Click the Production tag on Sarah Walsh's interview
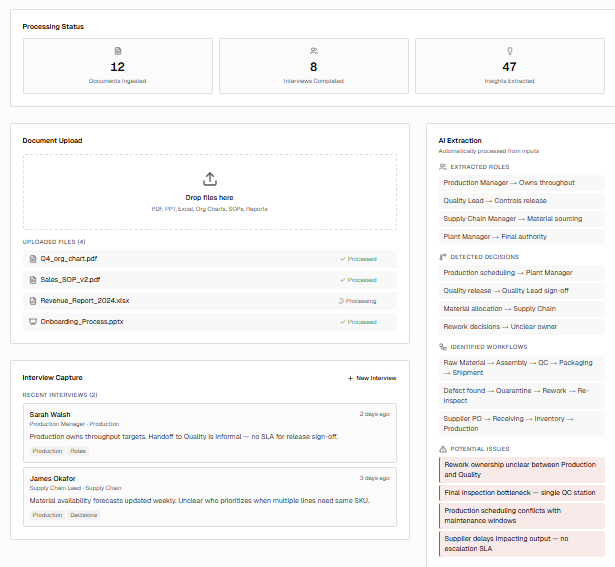Viewport: 615px width, 567px height. click(47, 451)
